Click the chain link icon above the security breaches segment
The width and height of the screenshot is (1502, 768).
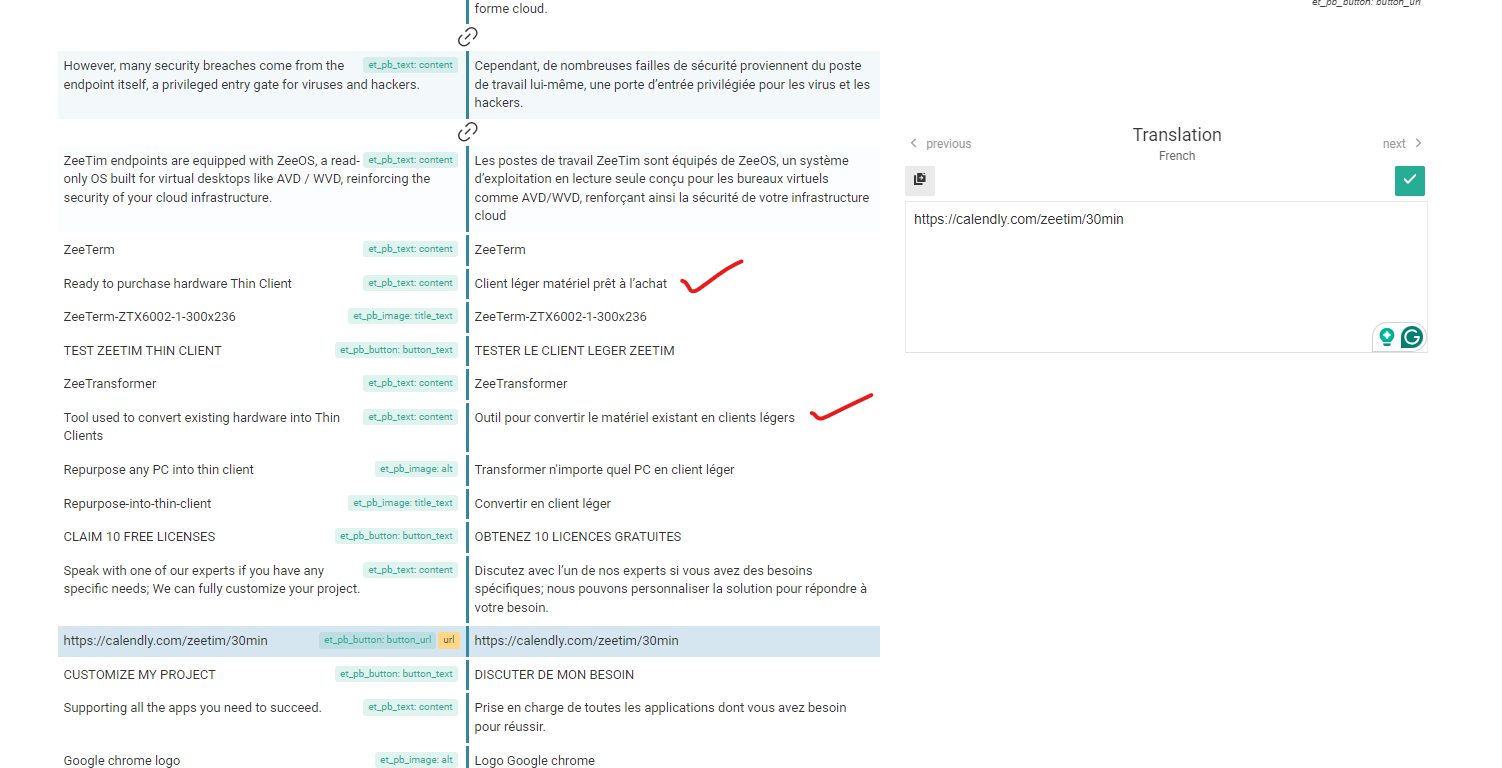467,38
